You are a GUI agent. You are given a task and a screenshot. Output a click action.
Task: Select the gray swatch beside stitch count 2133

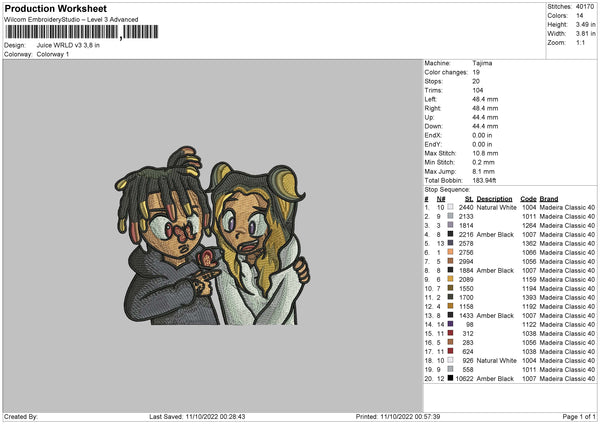click(450, 216)
